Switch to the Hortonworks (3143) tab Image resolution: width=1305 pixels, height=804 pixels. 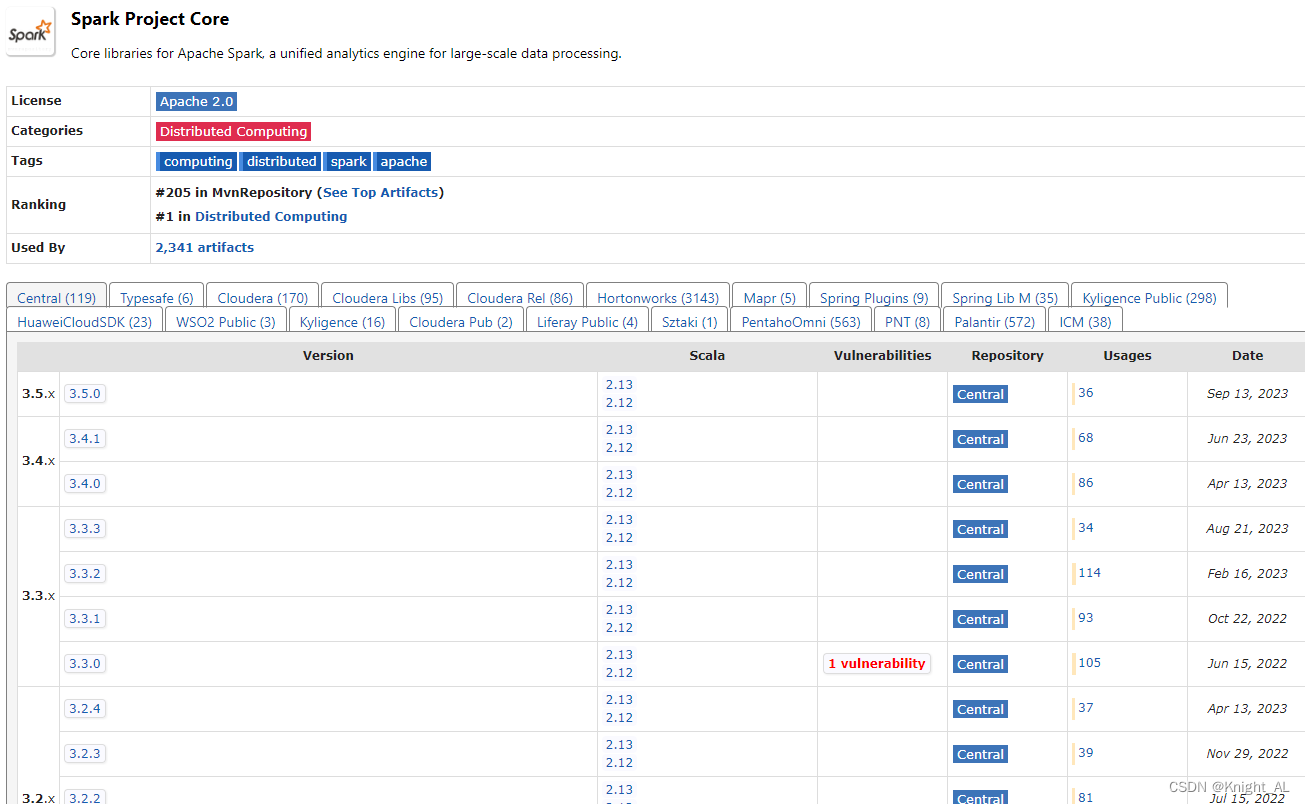[658, 298]
